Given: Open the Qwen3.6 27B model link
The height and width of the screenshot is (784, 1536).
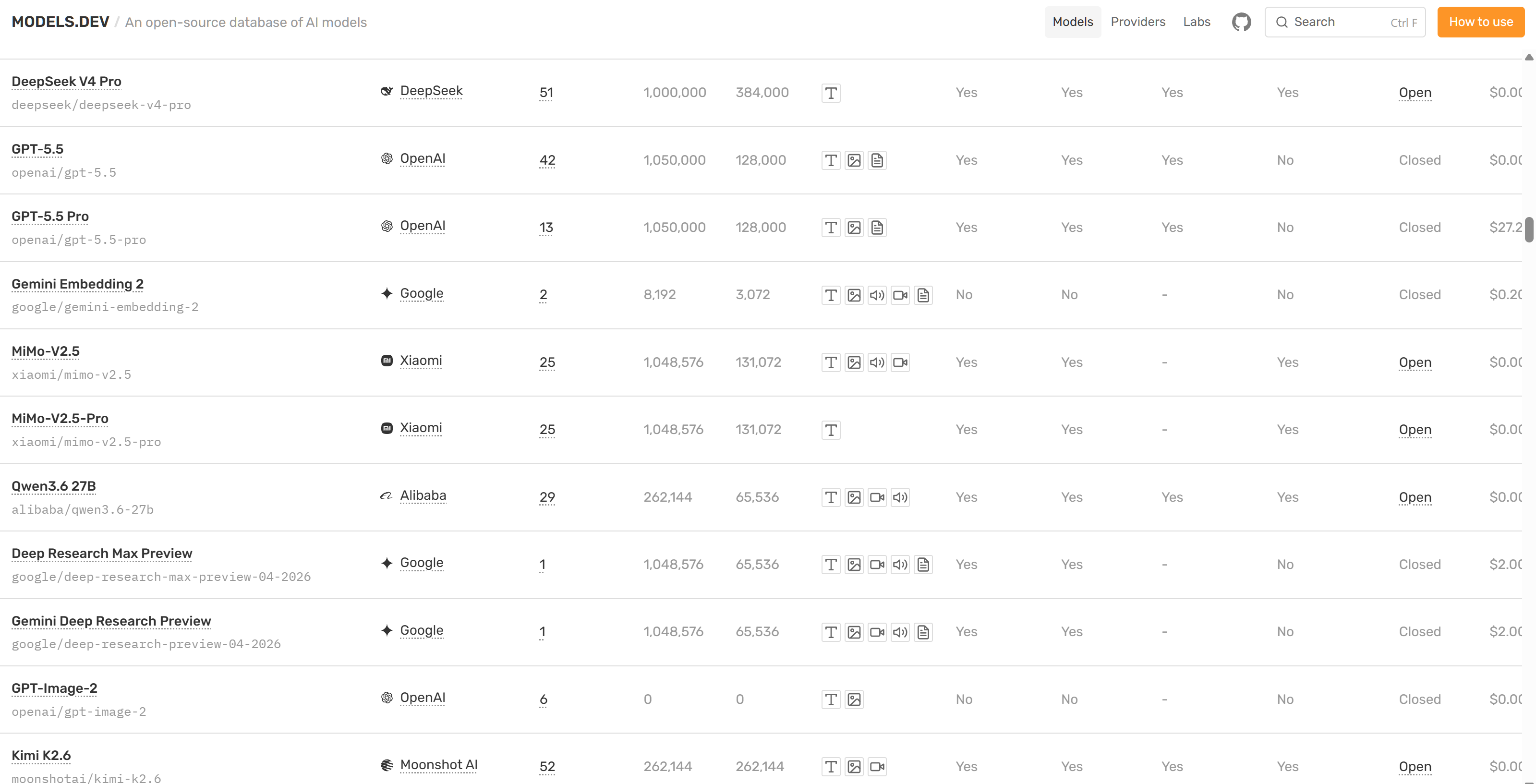Looking at the screenshot, I should [x=54, y=486].
